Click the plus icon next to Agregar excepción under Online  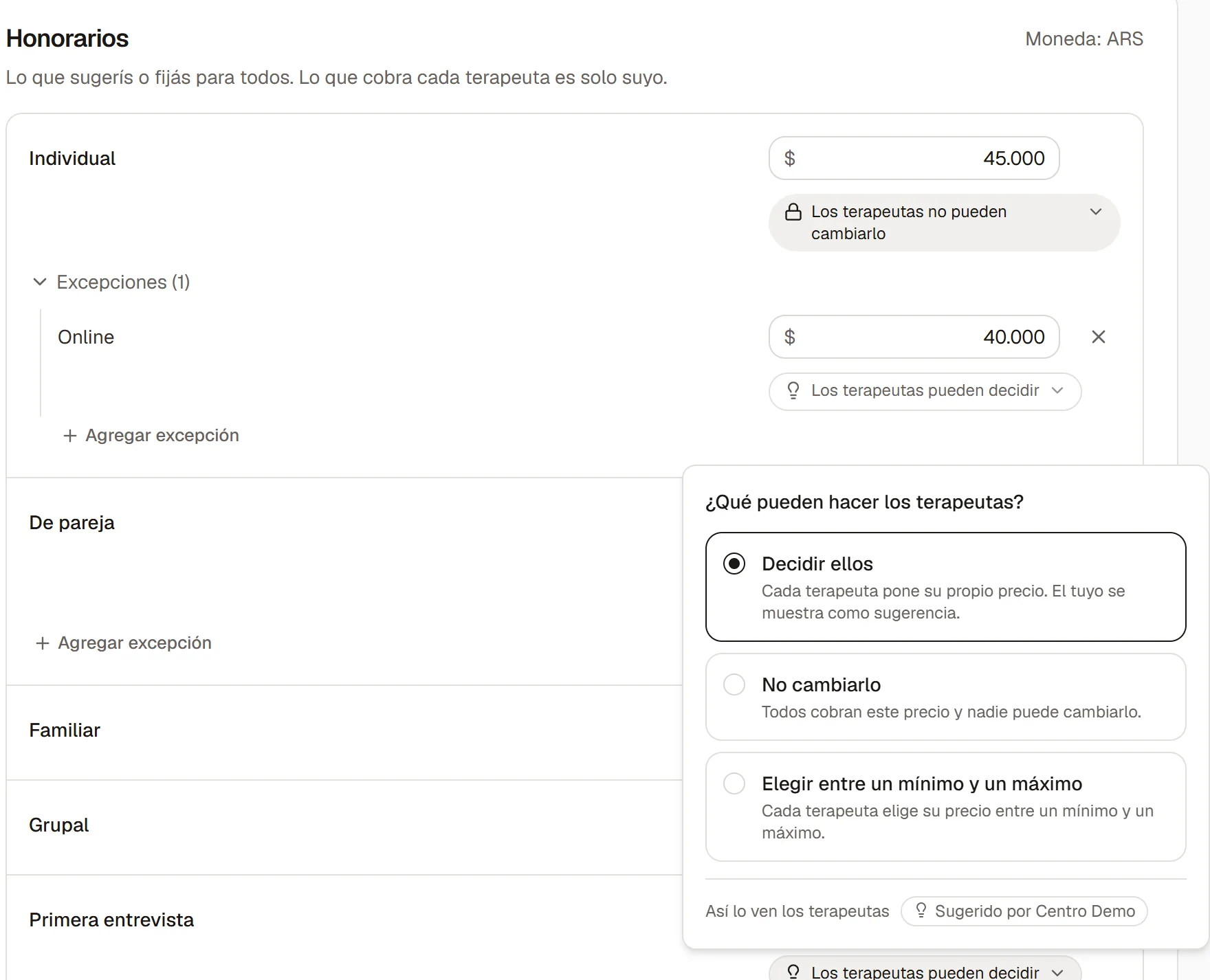tap(69, 436)
